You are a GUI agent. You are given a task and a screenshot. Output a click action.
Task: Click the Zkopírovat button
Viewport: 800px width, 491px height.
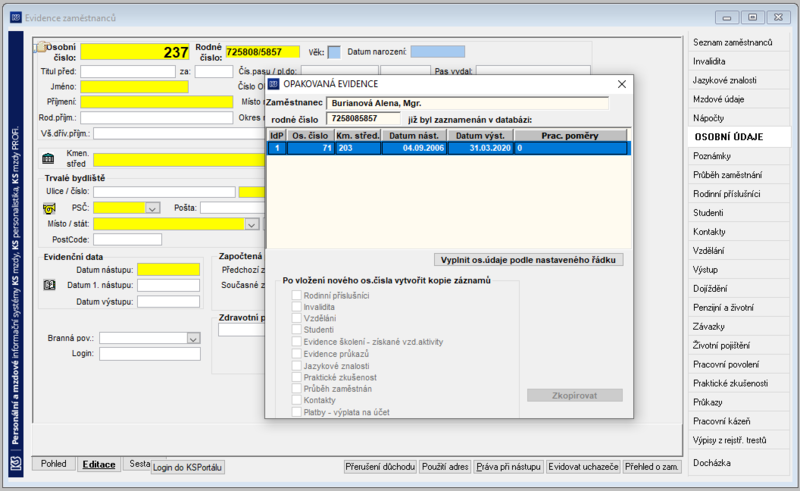coord(574,395)
